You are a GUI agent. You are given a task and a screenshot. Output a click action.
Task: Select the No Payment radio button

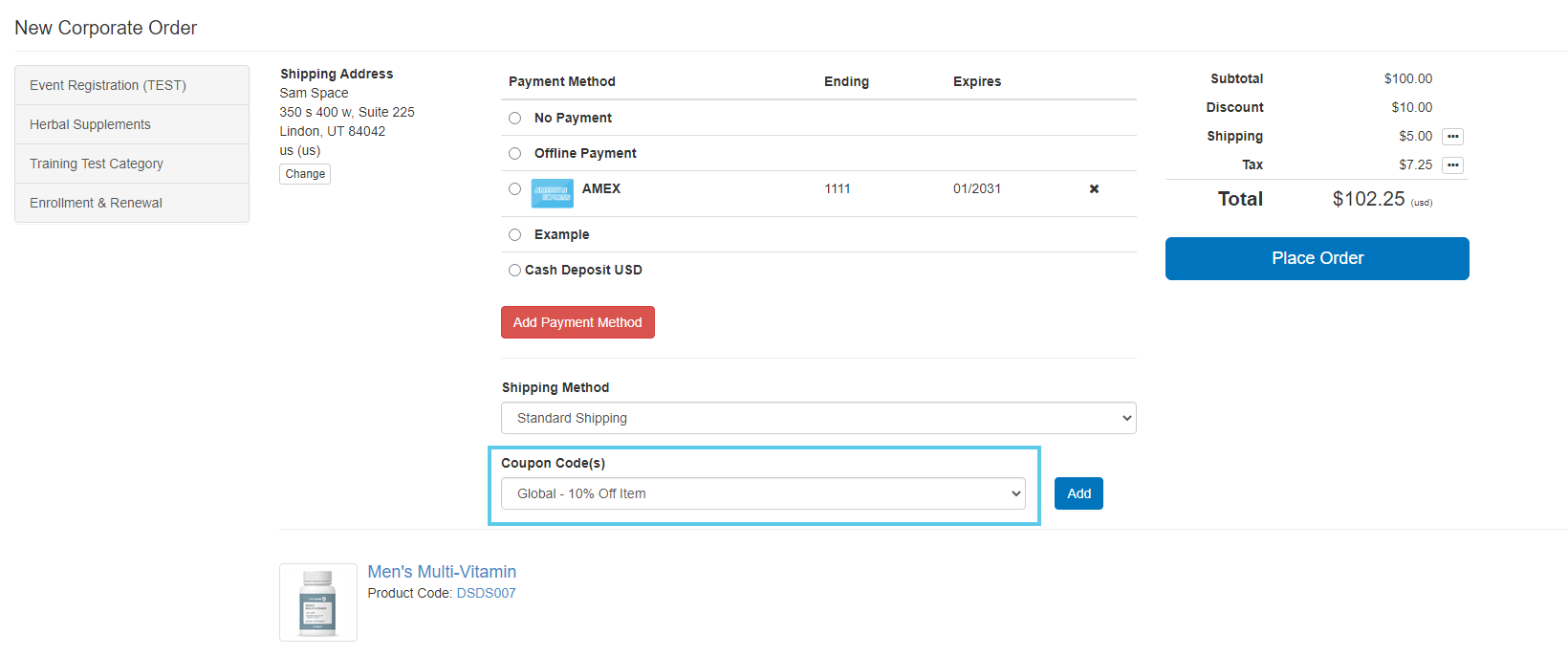pos(514,119)
